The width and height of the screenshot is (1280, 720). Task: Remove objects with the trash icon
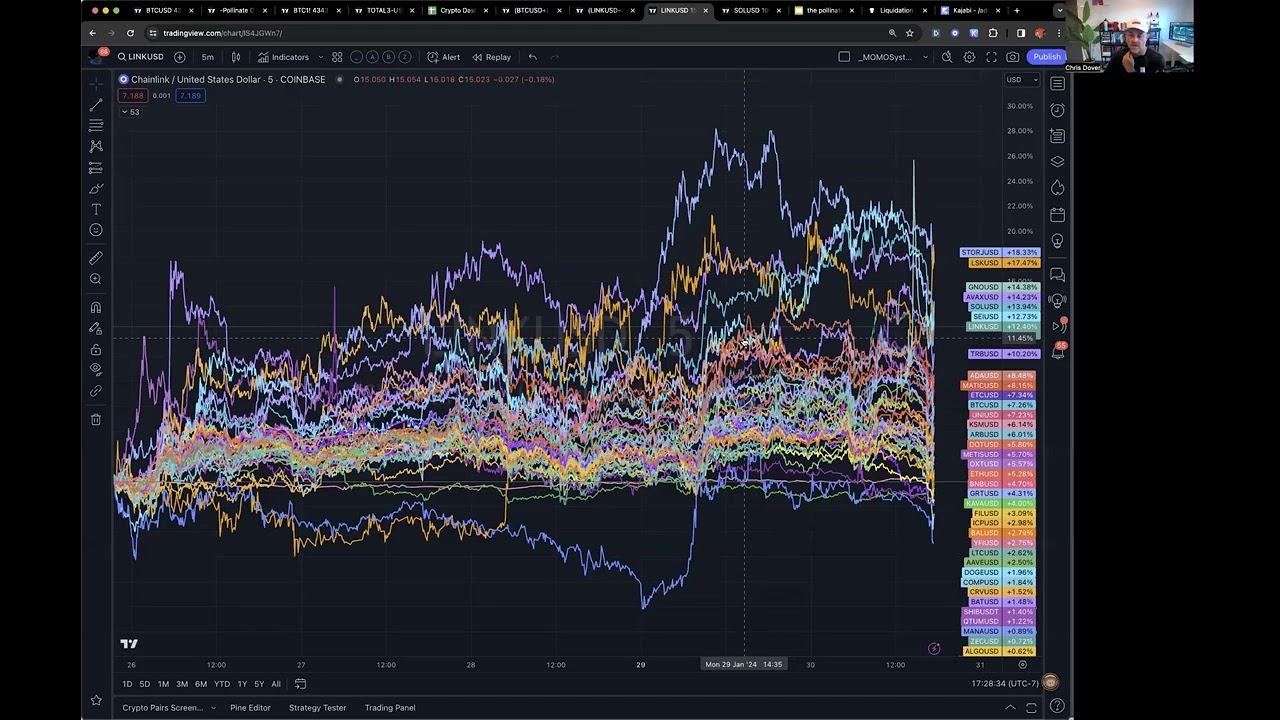point(96,420)
